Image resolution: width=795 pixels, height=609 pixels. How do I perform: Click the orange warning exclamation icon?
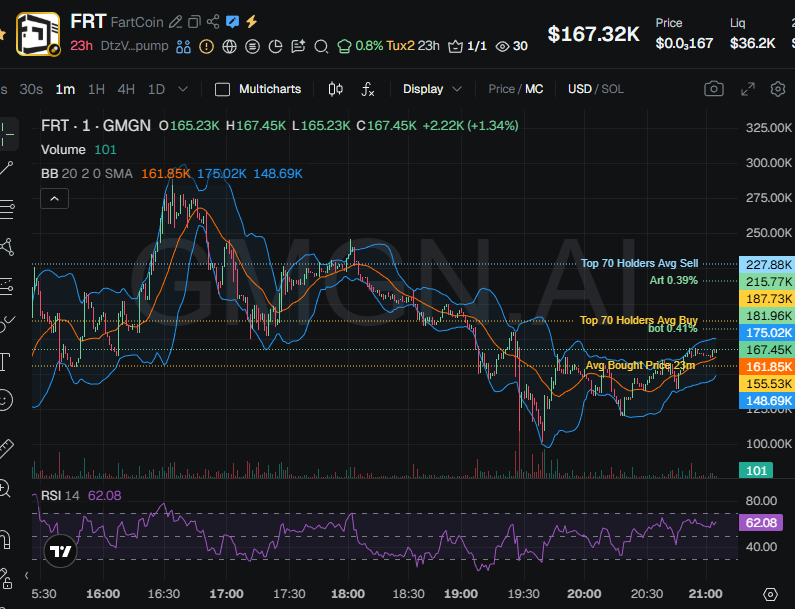[206, 47]
